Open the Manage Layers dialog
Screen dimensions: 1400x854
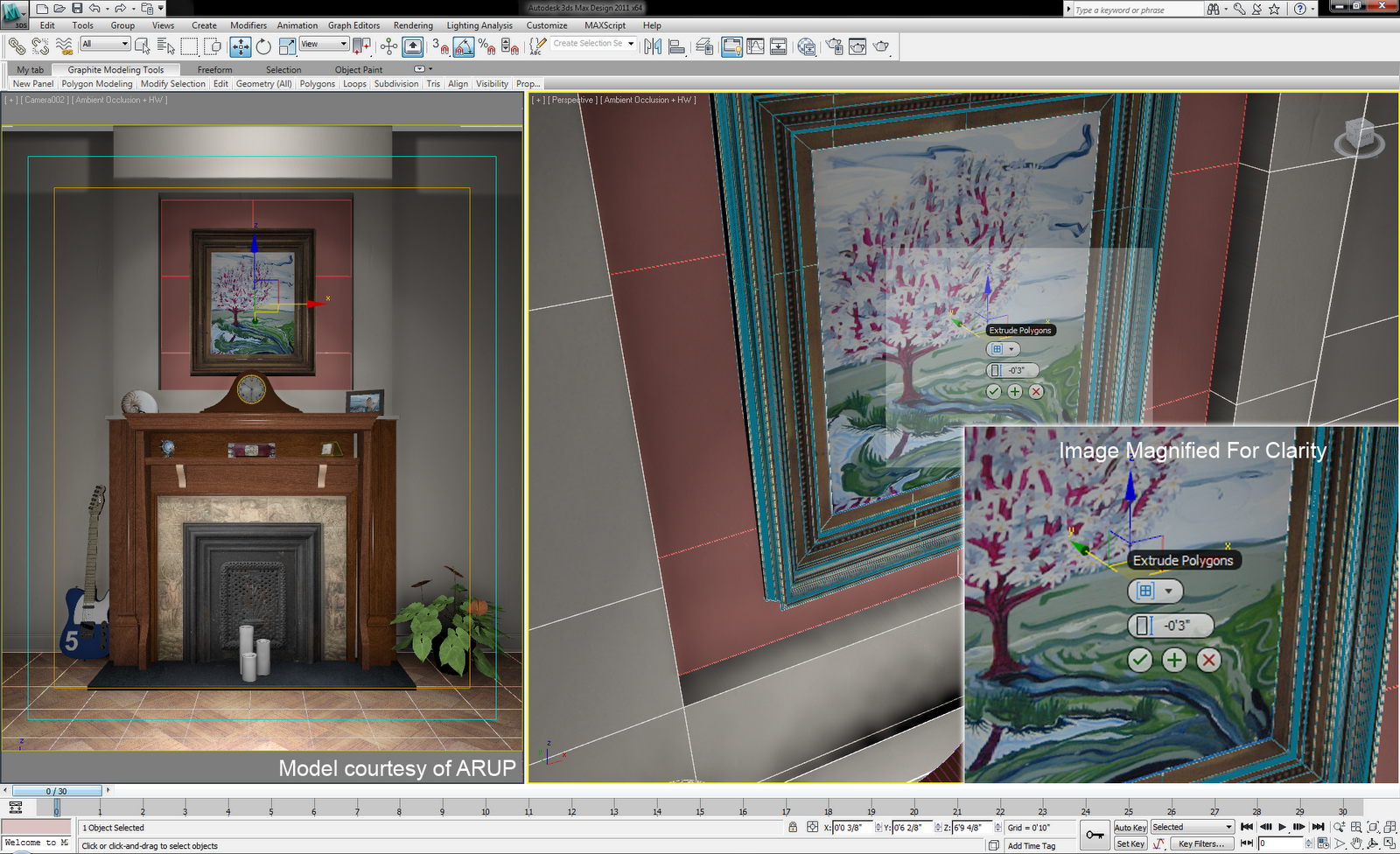click(x=704, y=45)
